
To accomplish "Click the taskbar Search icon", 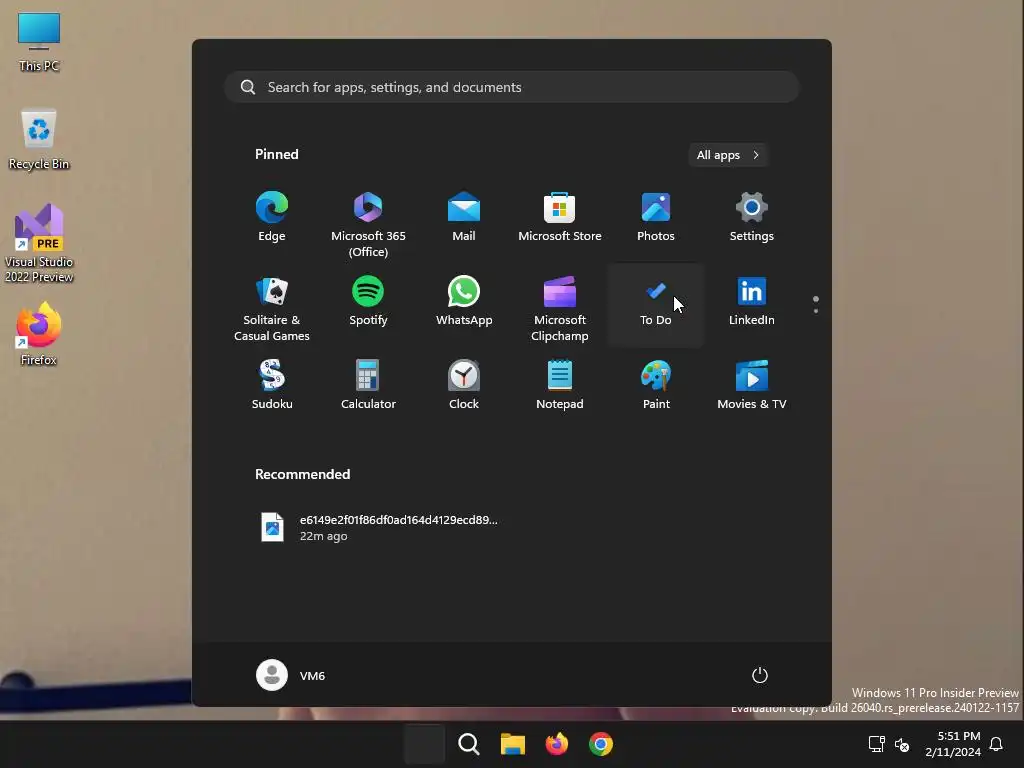I will click(468, 744).
